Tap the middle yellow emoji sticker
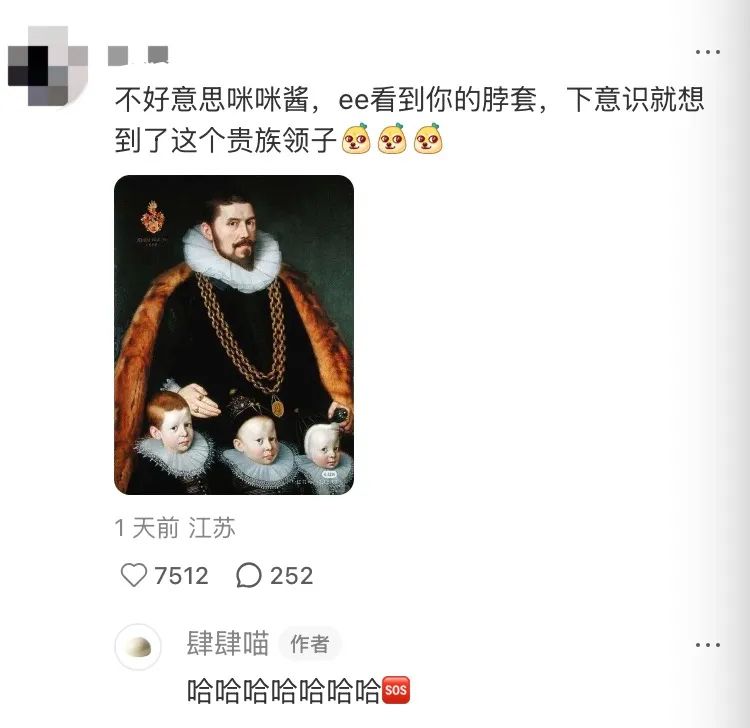The image size is (750, 728). [392, 139]
